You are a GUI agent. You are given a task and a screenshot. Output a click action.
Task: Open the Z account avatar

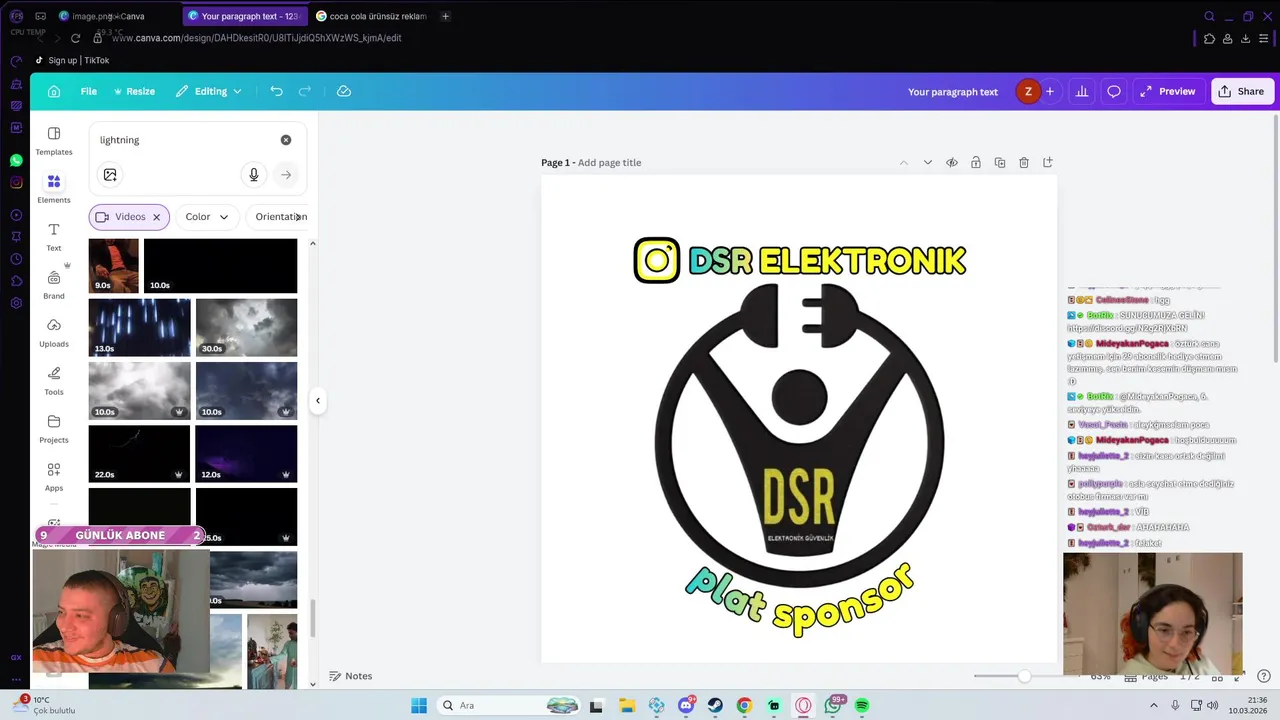click(x=1028, y=91)
